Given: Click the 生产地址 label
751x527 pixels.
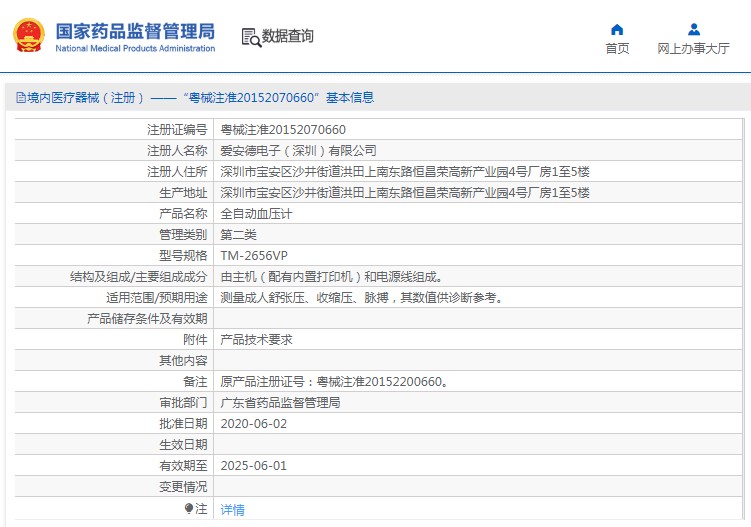Looking at the screenshot, I should 183,193.
